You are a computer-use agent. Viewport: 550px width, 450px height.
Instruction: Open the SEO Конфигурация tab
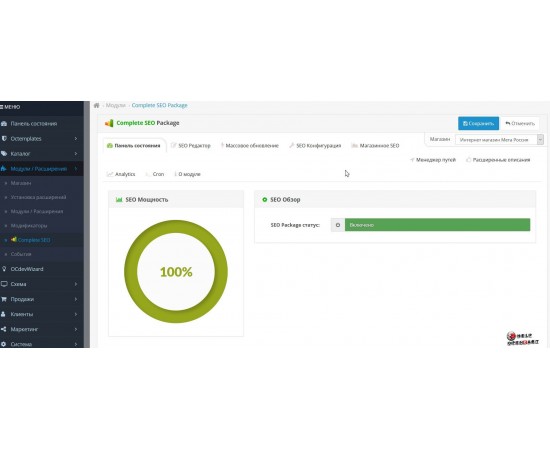(x=315, y=145)
